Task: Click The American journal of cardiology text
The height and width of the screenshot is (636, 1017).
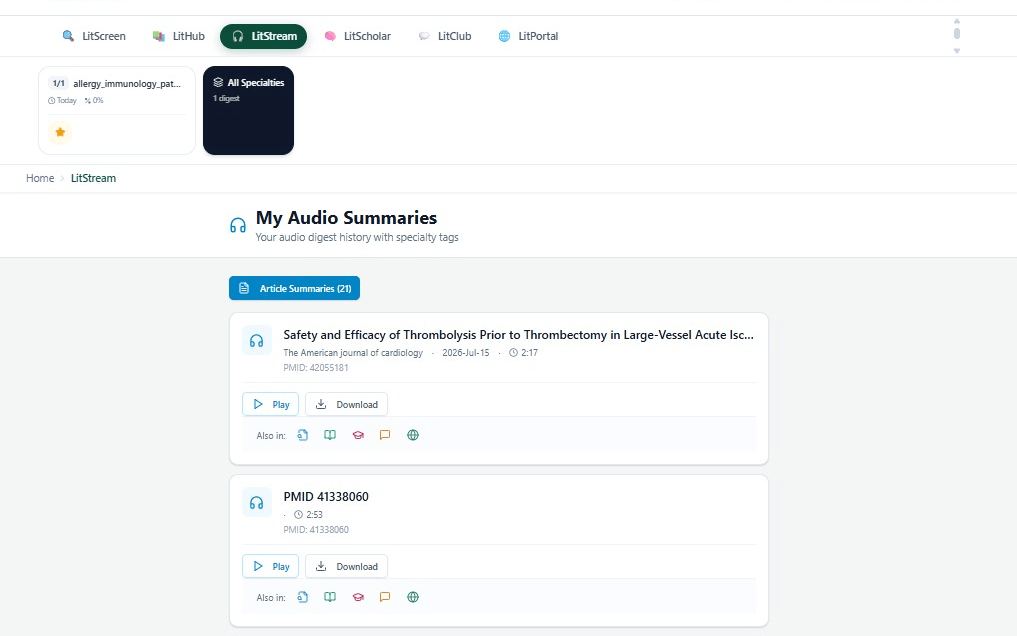Action: click(x=353, y=353)
